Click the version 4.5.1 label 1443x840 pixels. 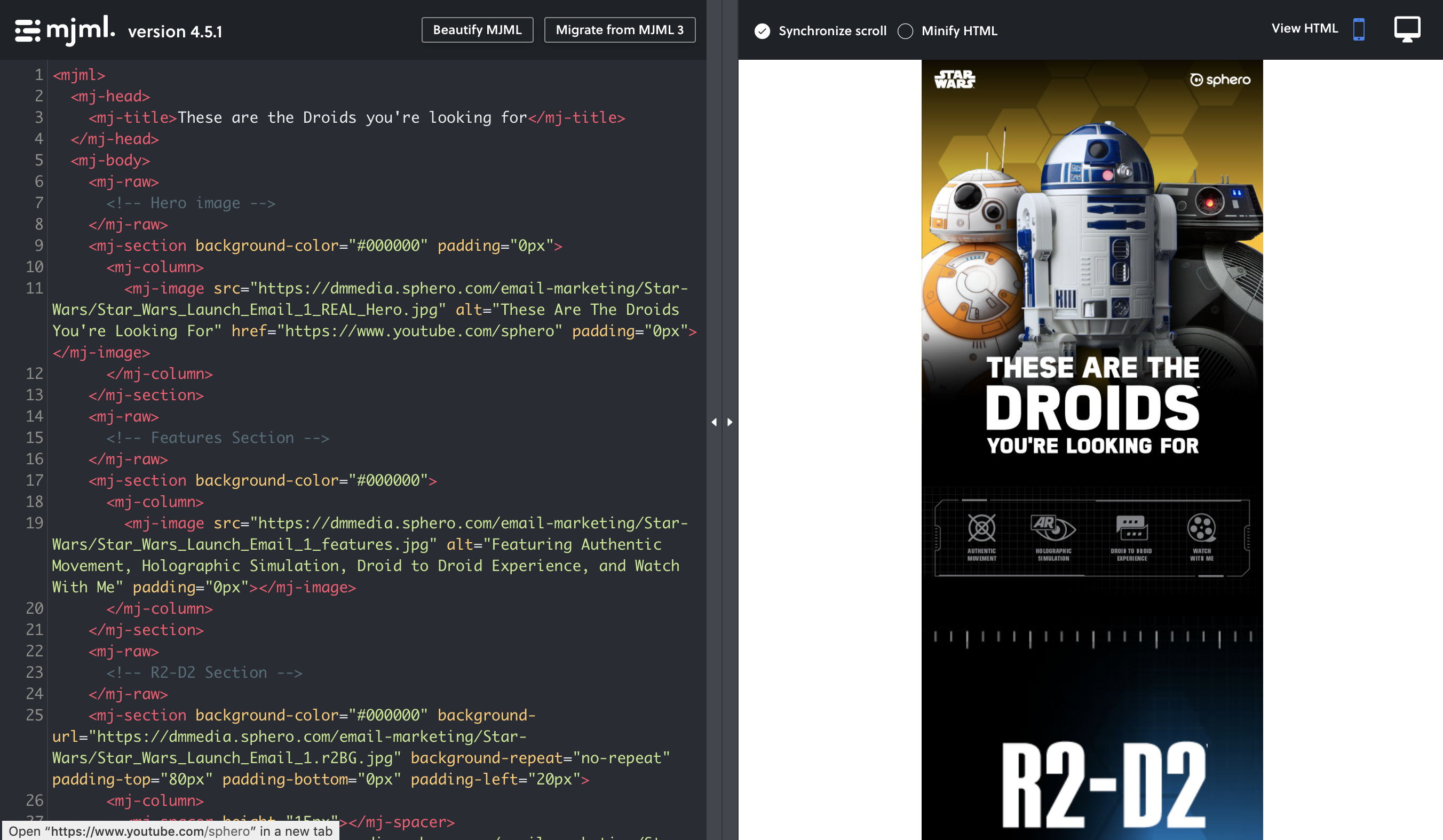pos(175,31)
